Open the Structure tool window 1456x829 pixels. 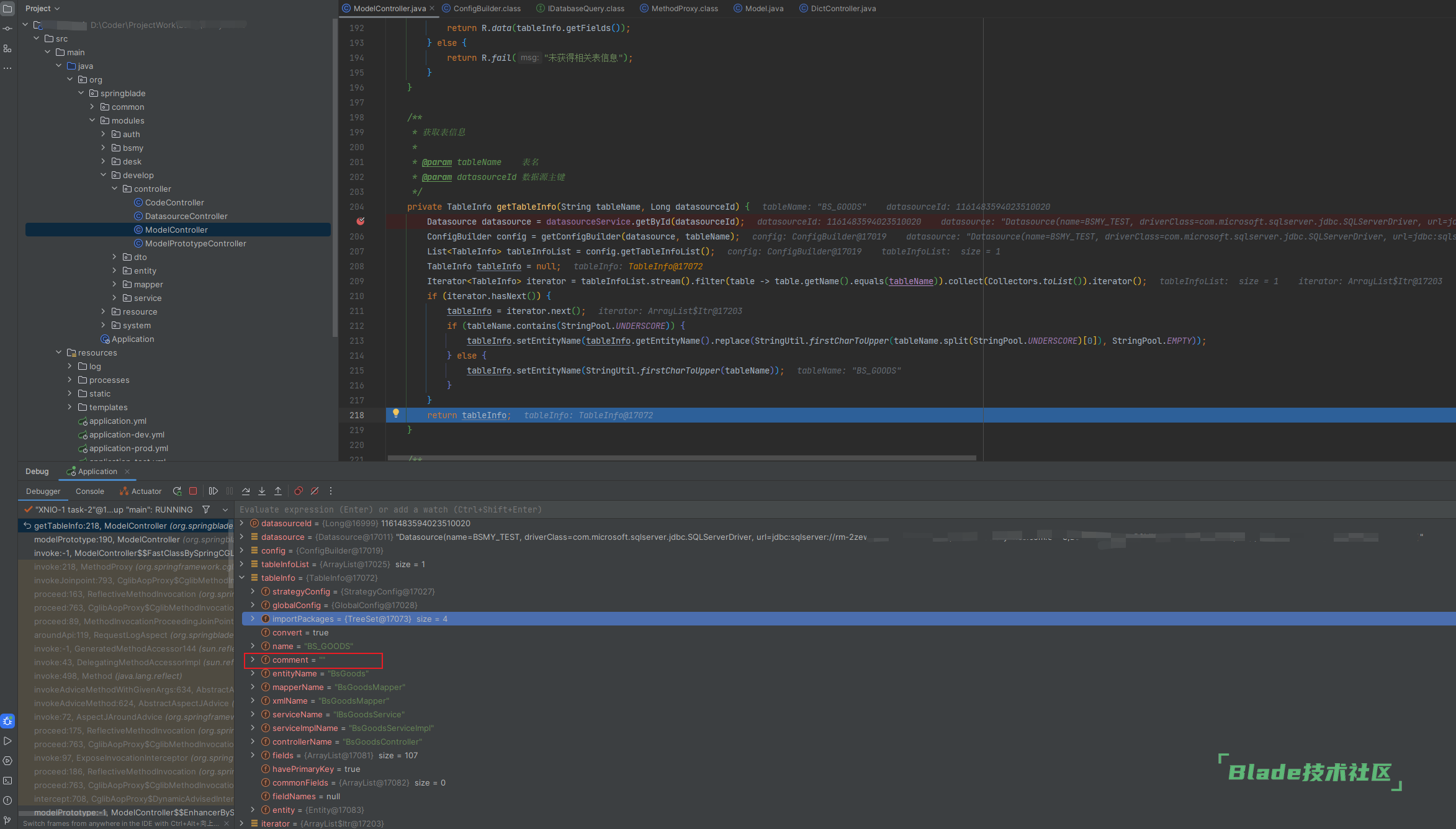point(7,48)
